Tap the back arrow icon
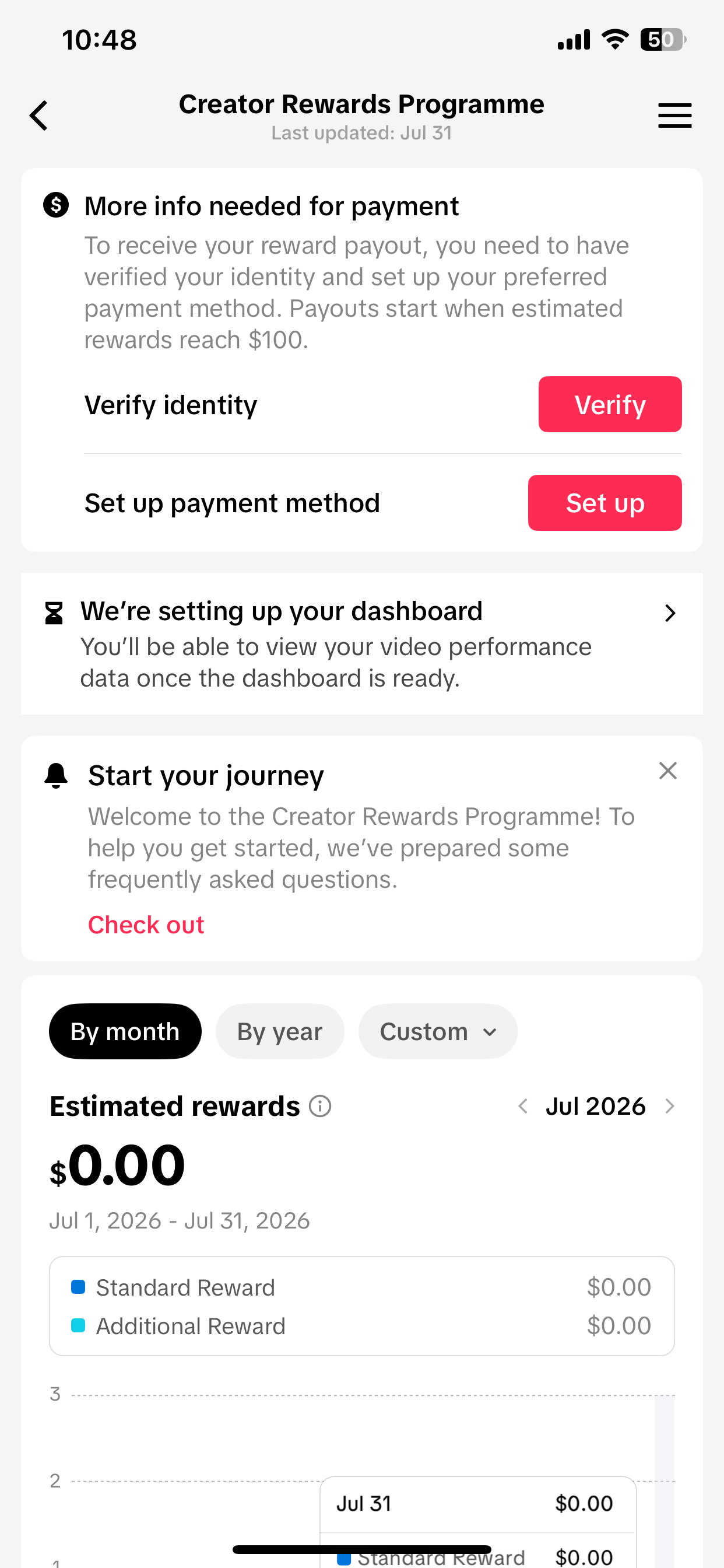Viewport: 724px width, 1568px height. coord(38,116)
